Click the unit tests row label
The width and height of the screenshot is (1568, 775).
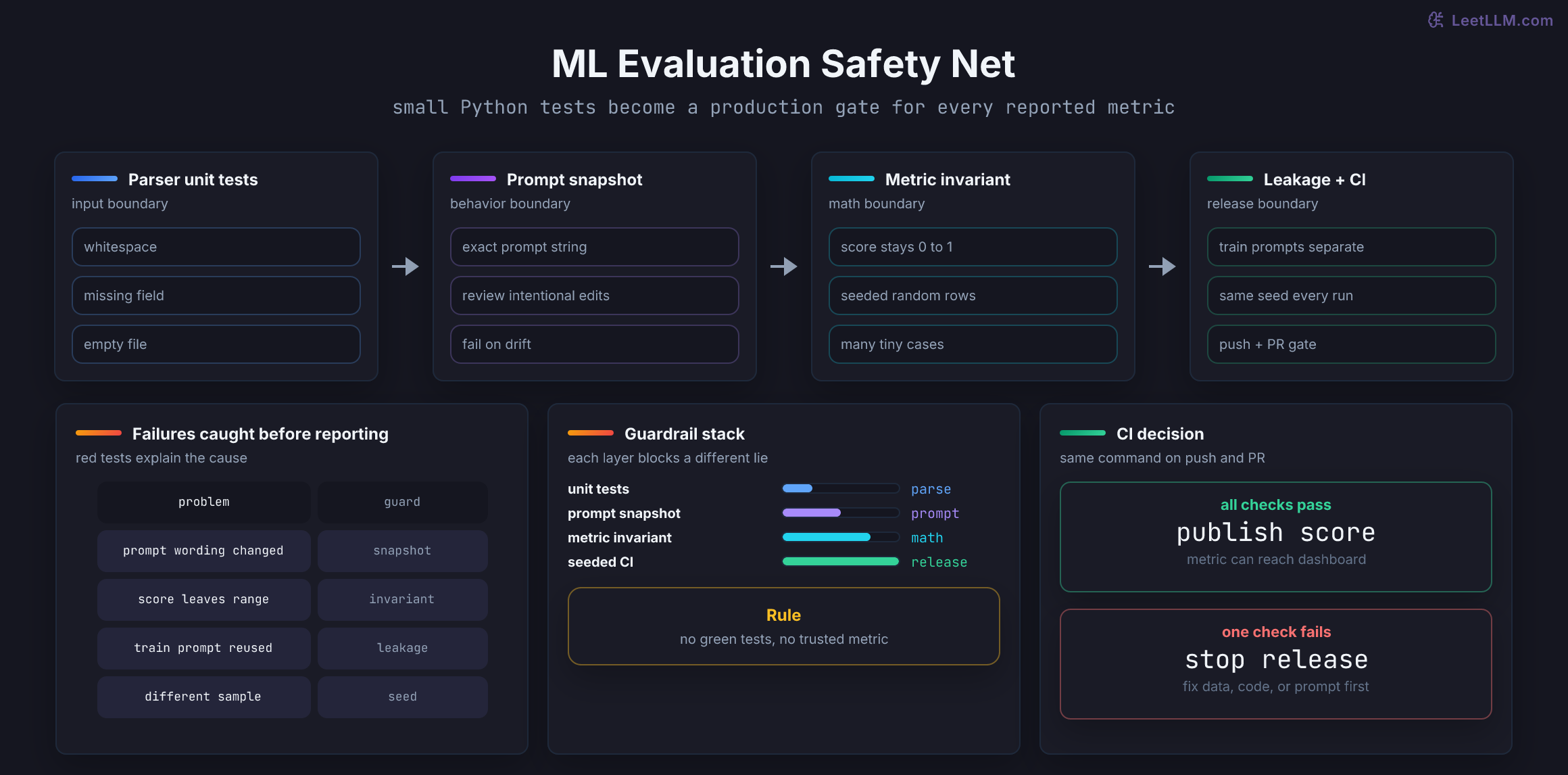tap(598, 489)
